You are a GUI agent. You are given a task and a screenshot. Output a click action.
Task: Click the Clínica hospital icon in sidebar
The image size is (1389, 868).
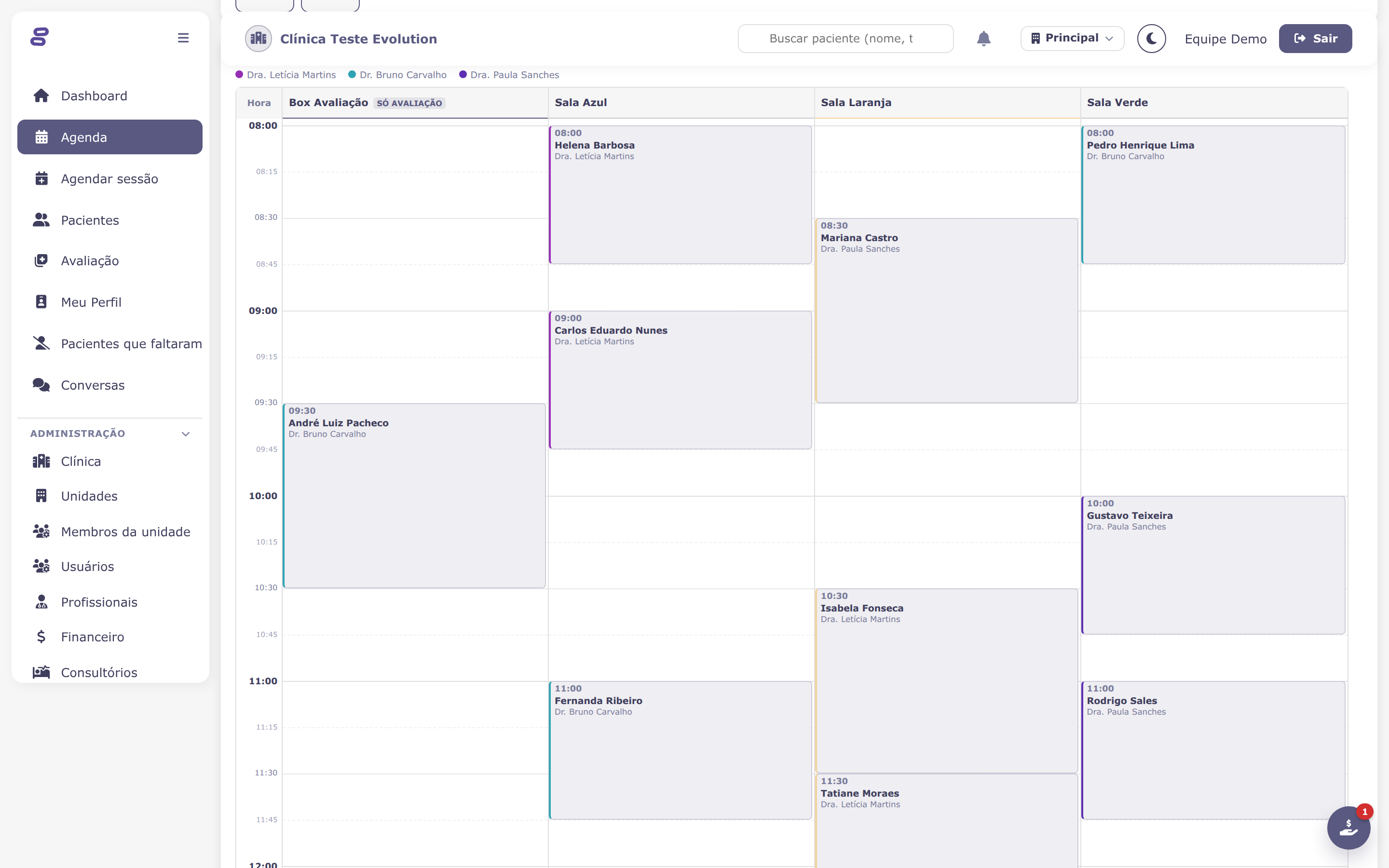pyautogui.click(x=41, y=461)
